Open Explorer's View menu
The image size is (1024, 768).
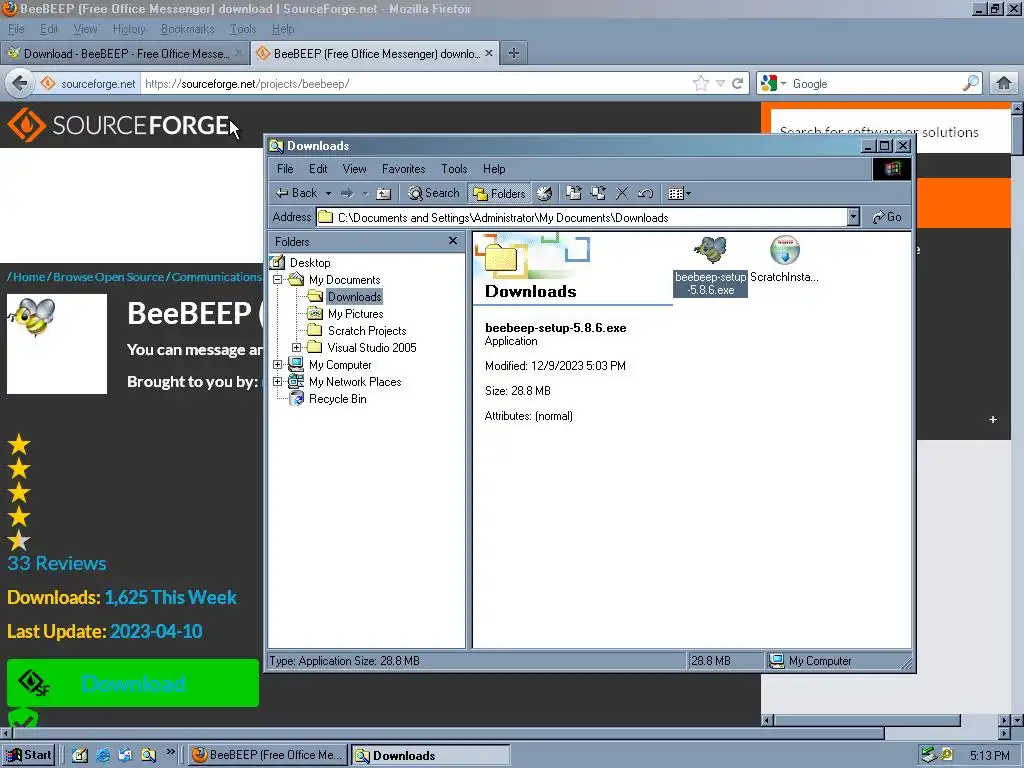(x=355, y=169)
